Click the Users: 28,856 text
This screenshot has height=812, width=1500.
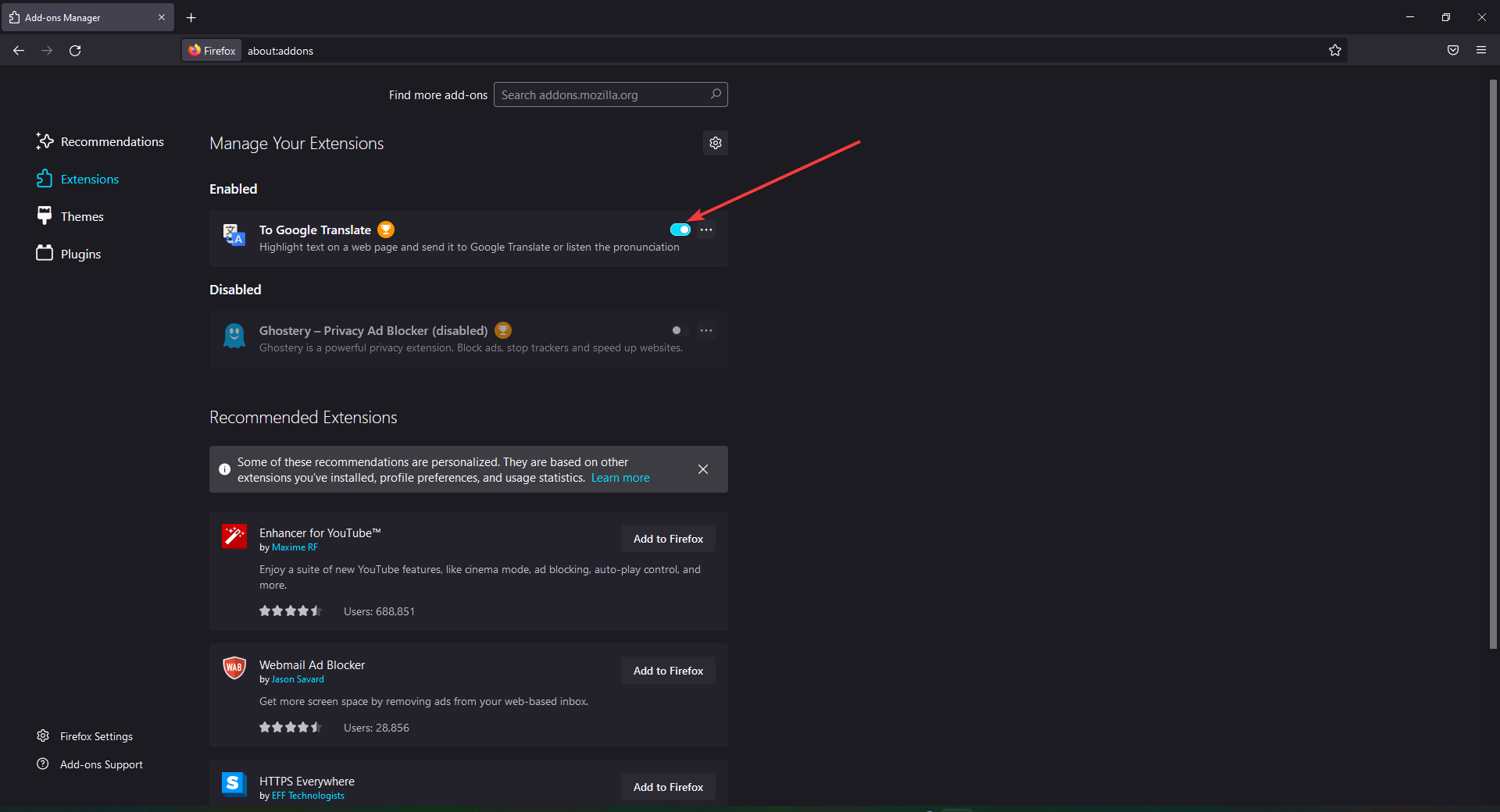point(377,728)
